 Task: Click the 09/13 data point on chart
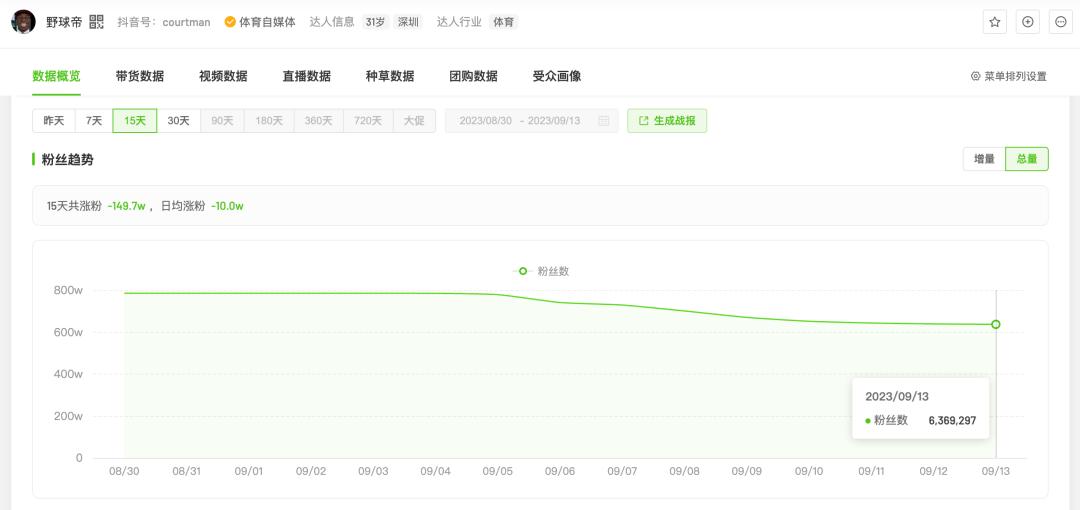coord(996,324)
